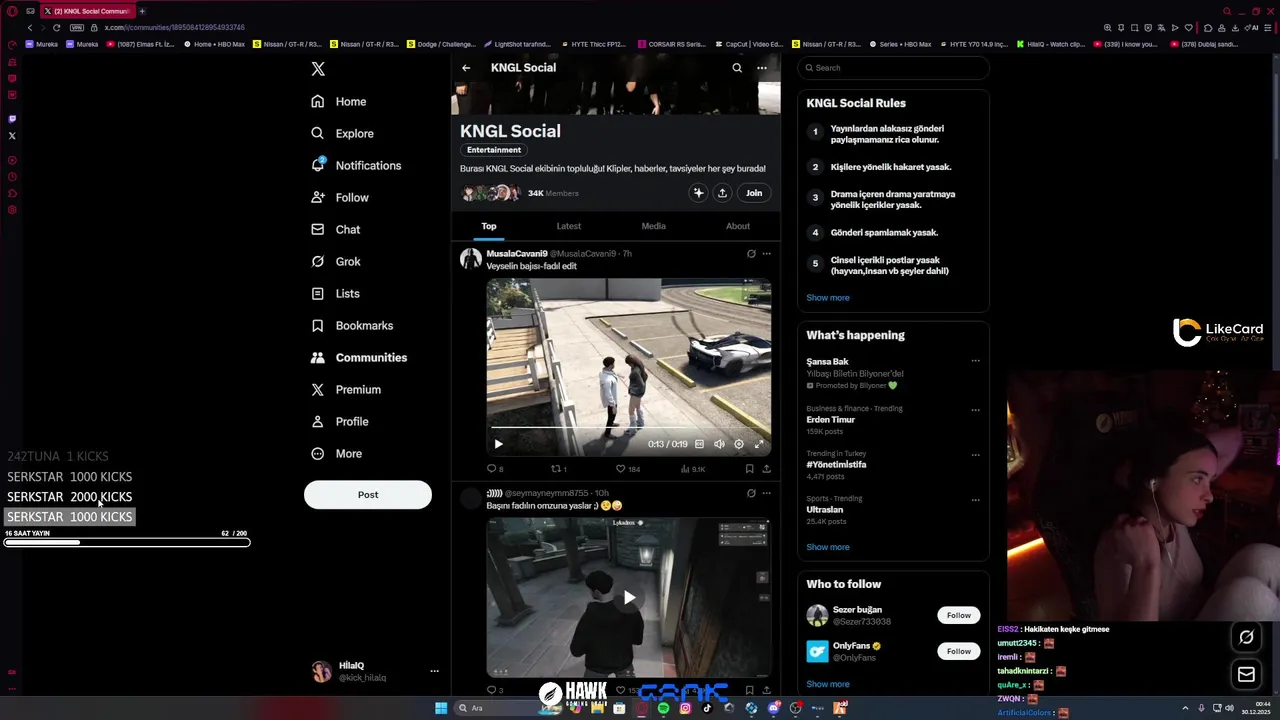
Task: Click Grok icon on seymayneymm8755 post
Action: click(751, 493)
